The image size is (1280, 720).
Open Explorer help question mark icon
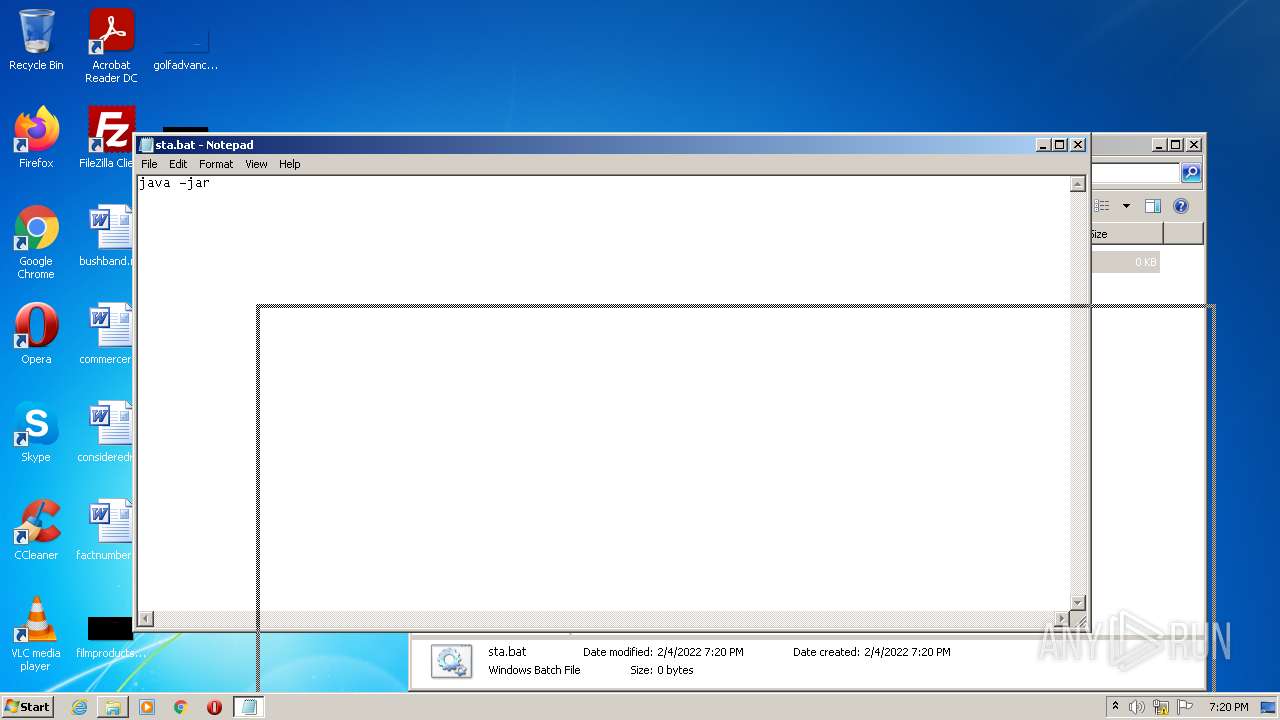point(1181,206)
